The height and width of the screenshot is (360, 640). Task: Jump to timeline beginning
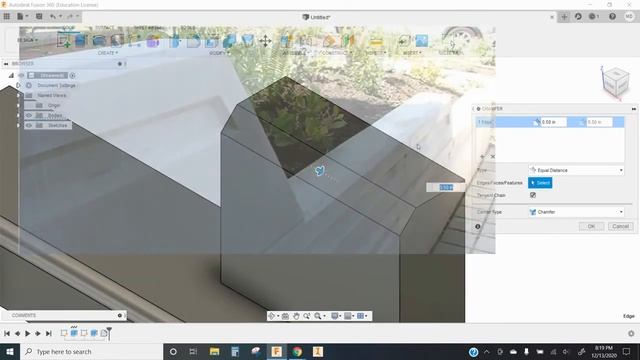tap(7, 333)
